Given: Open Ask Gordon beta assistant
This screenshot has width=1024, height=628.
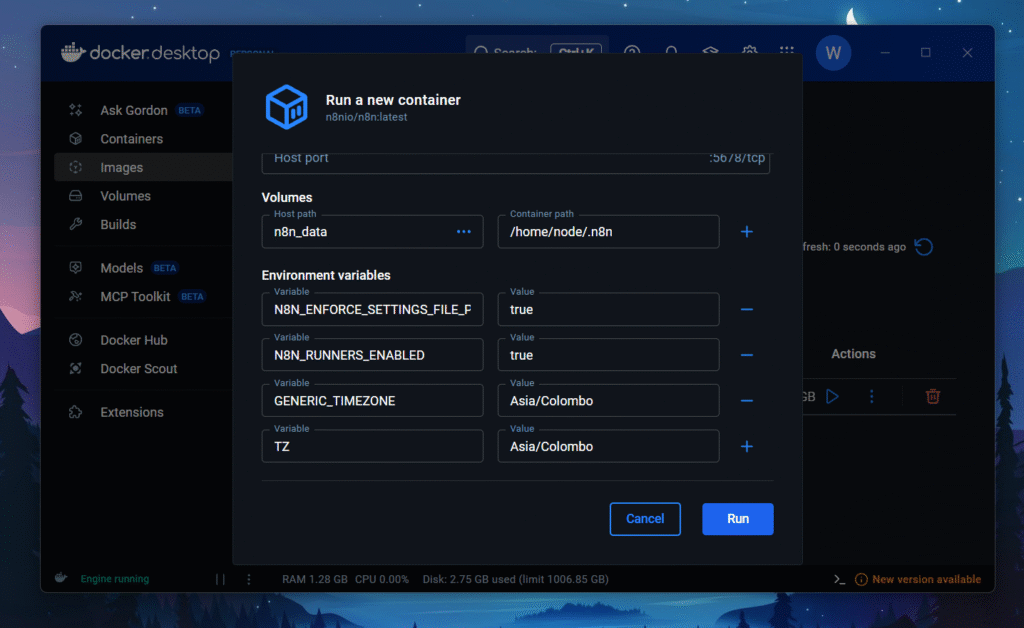Looking at the screenshot, I should (x=134, y=110).
